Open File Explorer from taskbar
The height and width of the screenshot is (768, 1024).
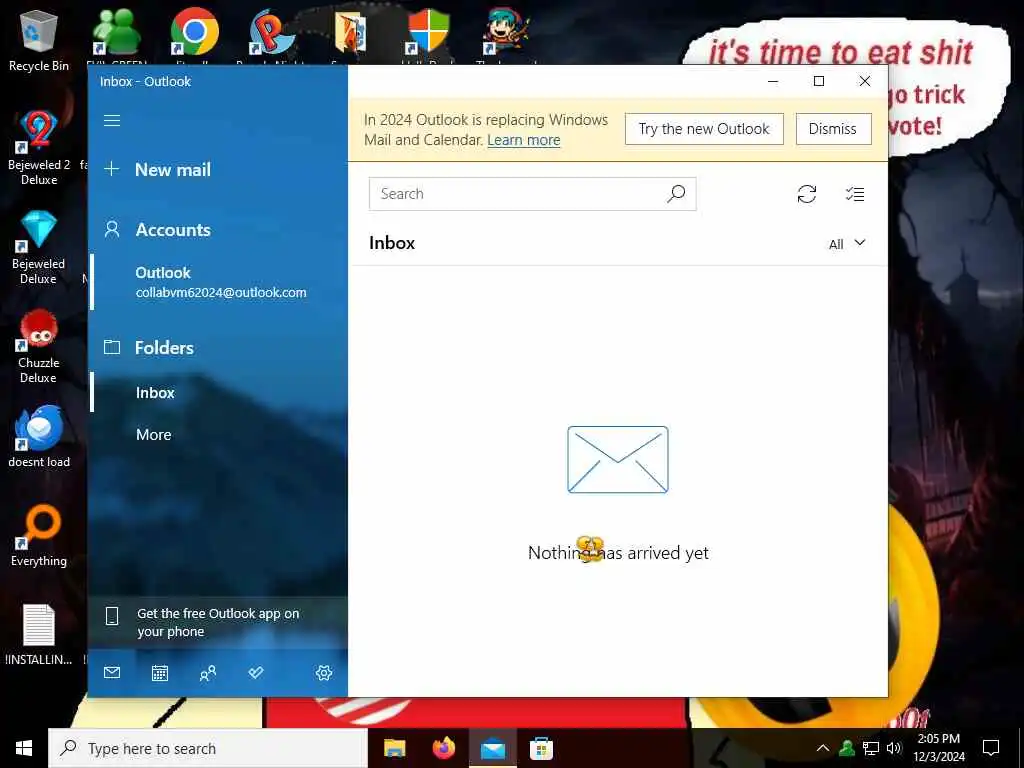pyautogui.click(x=394, y=748)
